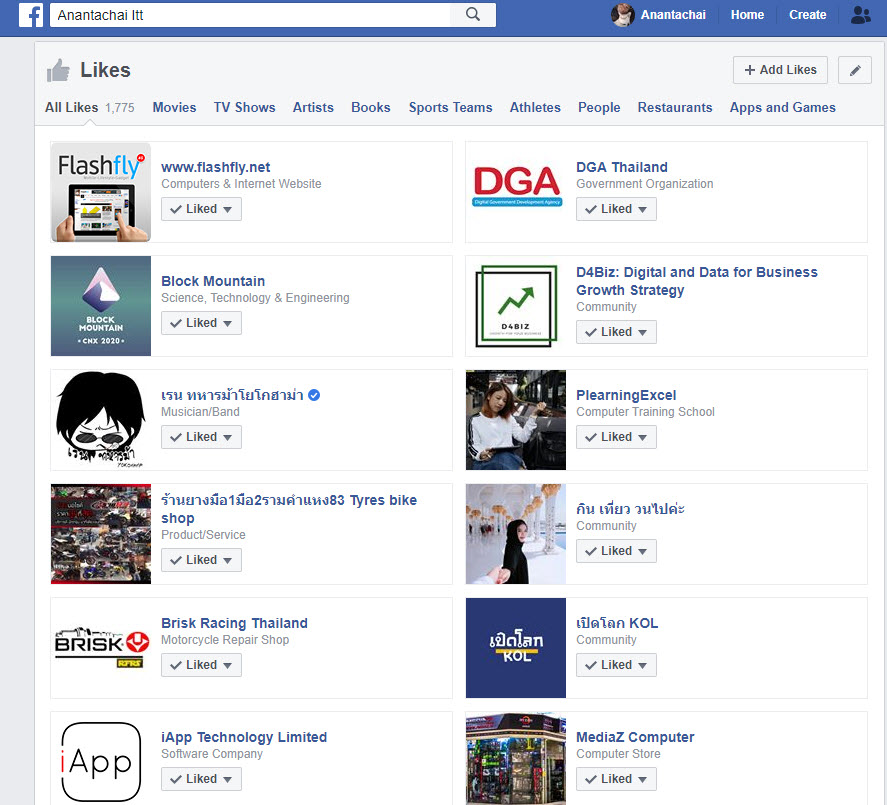
Task: Open Anantachai profile name link
Action: 673,15
